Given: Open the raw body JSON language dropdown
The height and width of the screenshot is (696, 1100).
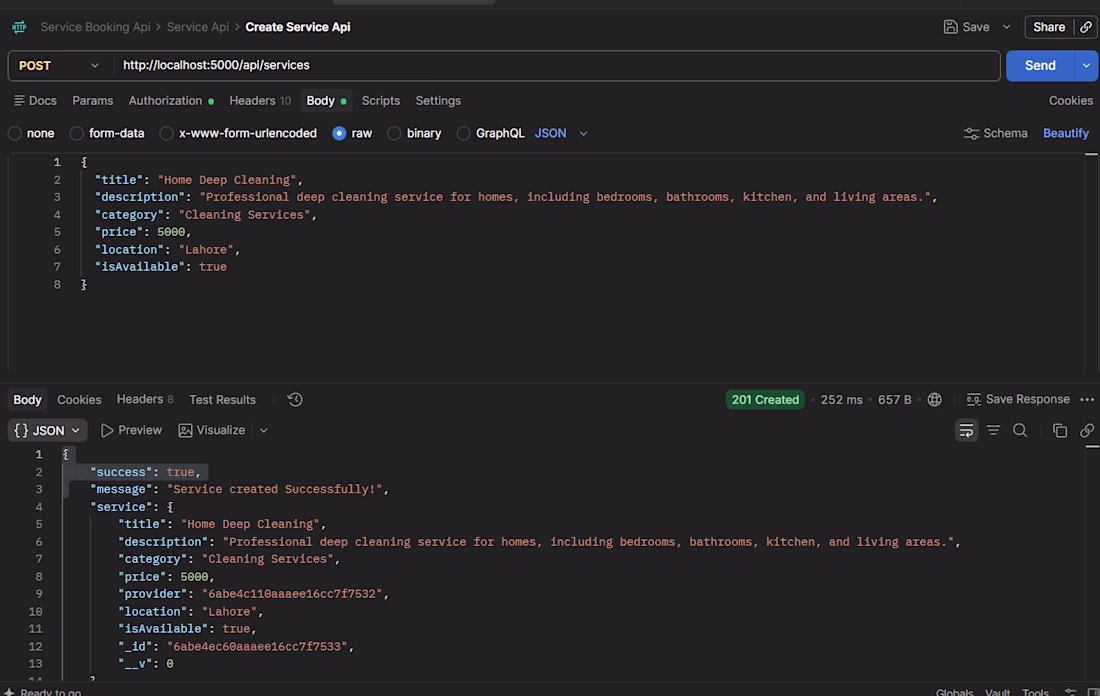Looking at the screenshot, I should pos(561,133).
